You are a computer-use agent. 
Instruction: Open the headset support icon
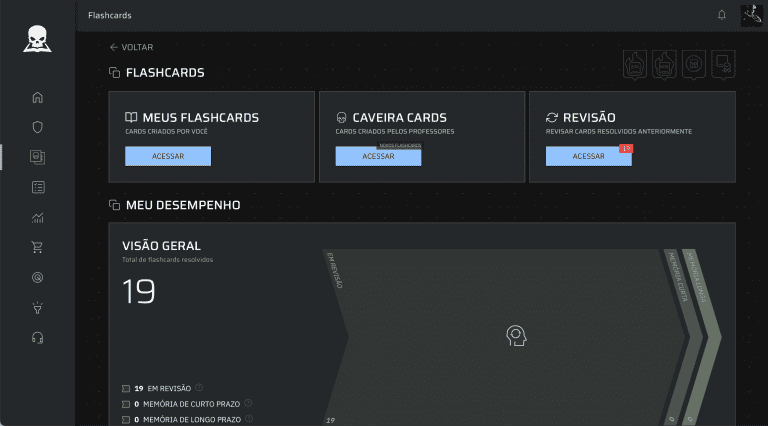click(x=38, y=337)
